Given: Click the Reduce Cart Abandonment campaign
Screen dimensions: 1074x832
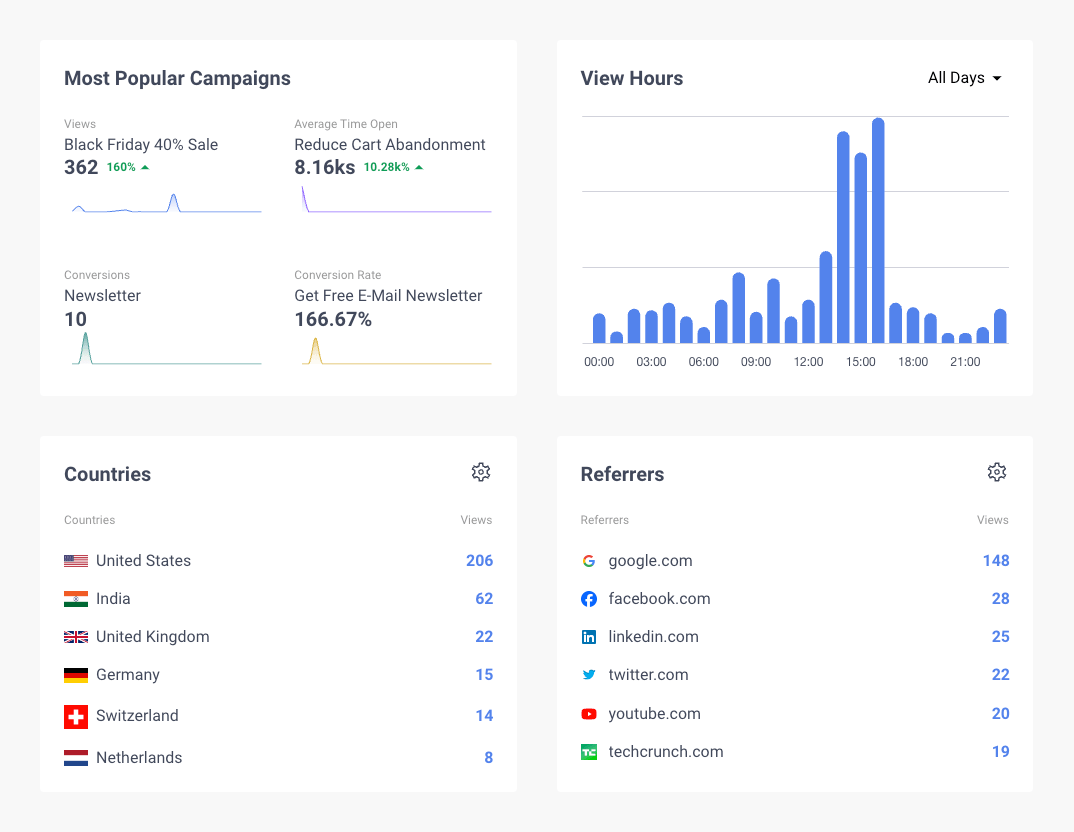Looking at the screenshot, I should coord(389,145).
